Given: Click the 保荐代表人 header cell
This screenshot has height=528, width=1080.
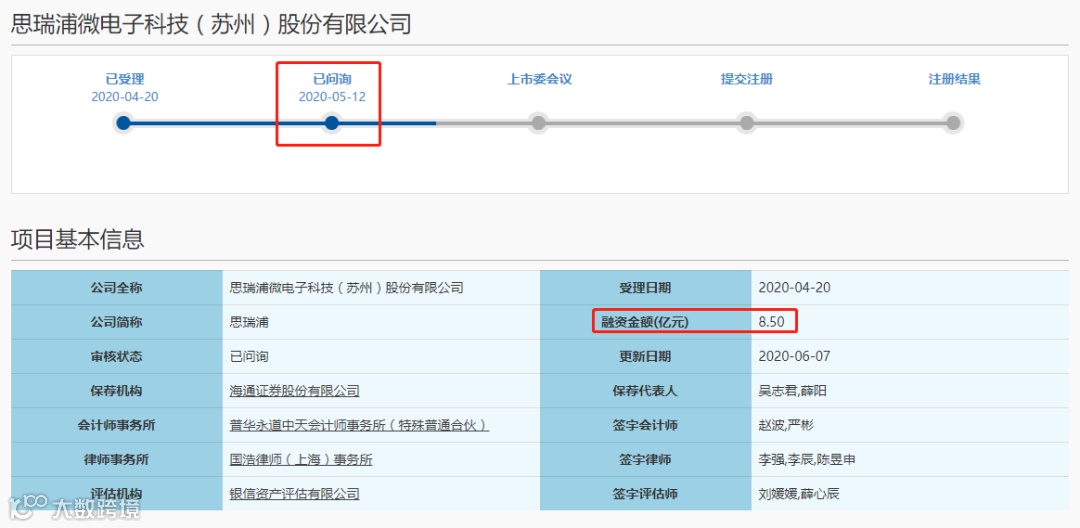Looking at the screenshot, I should [645, 391].
